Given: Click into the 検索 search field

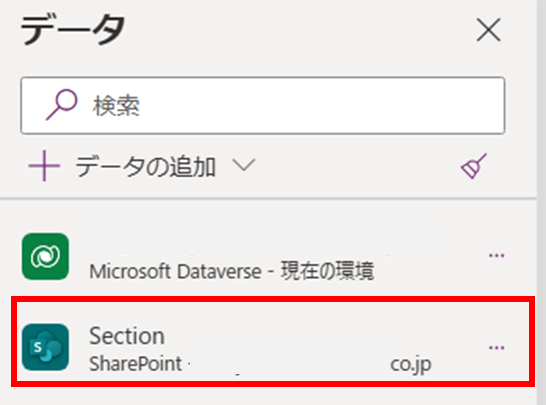Looking at the screenshot, I should 263,106.
